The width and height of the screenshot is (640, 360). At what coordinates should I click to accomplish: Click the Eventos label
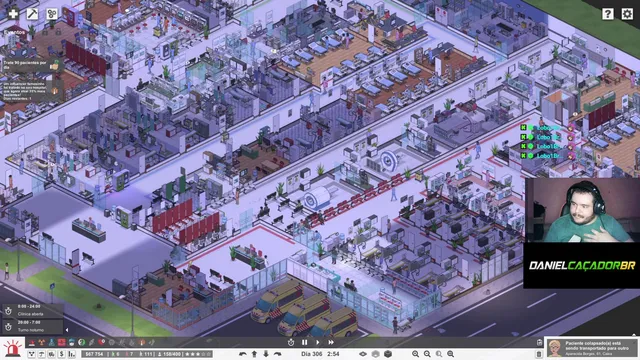14,32
